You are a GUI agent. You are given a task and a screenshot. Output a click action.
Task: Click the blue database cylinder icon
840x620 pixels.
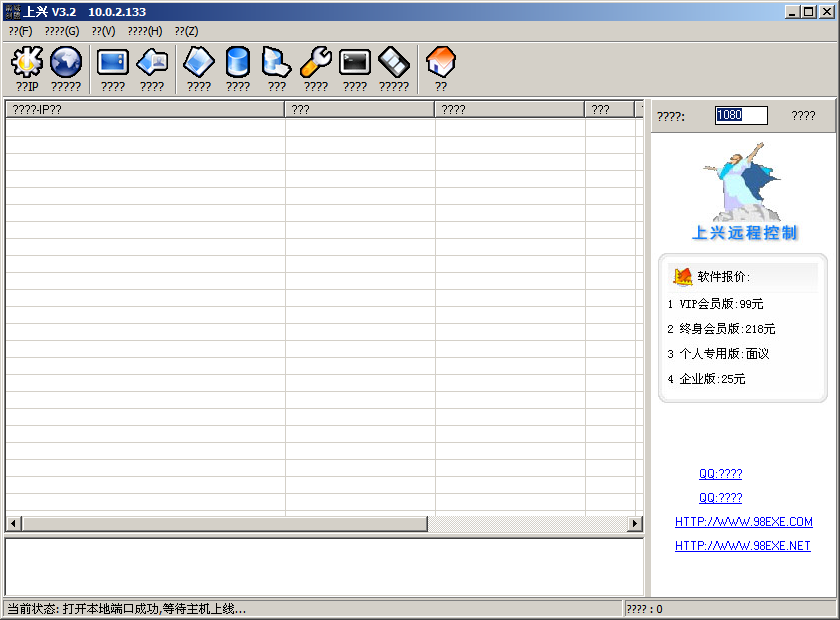[x=237, y=64]
